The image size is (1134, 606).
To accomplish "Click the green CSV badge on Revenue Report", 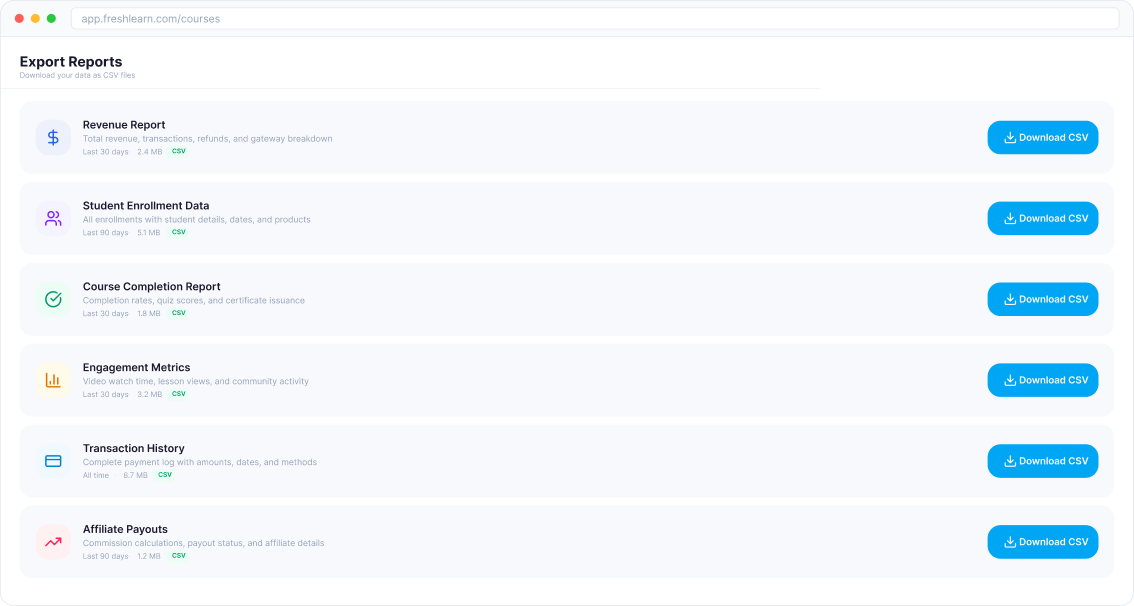I will click(x=178, y=151).
